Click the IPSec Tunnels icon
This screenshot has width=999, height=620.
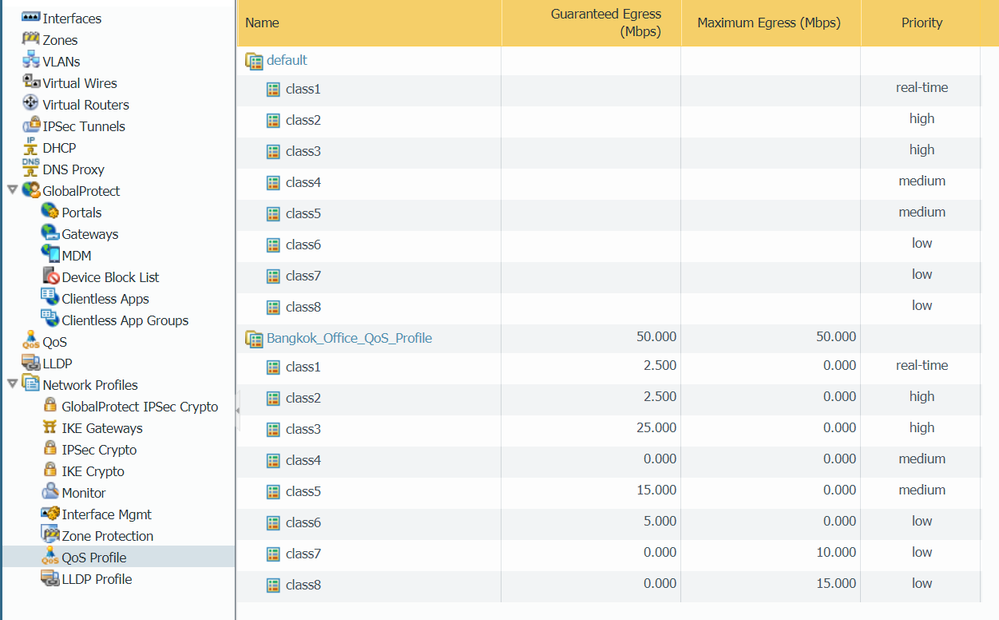[30, 126]
